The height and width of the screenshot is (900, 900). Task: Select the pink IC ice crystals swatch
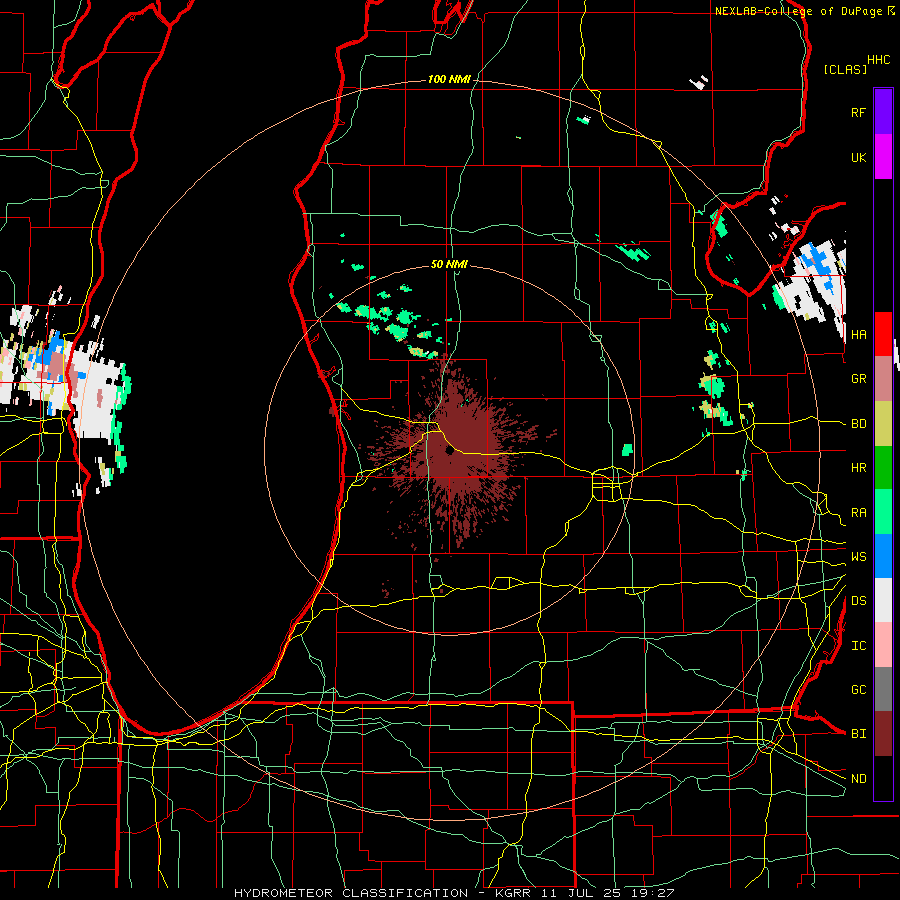883,645
